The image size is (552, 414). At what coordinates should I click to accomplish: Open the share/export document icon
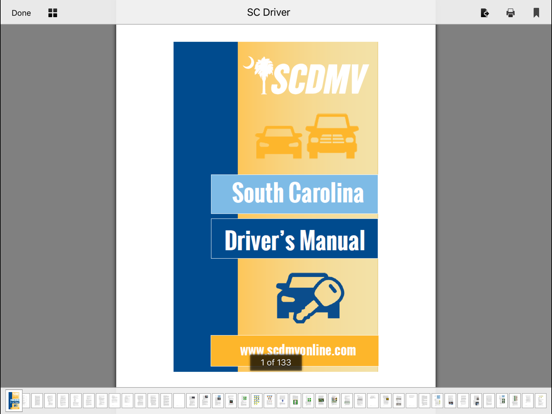(485, 13)
